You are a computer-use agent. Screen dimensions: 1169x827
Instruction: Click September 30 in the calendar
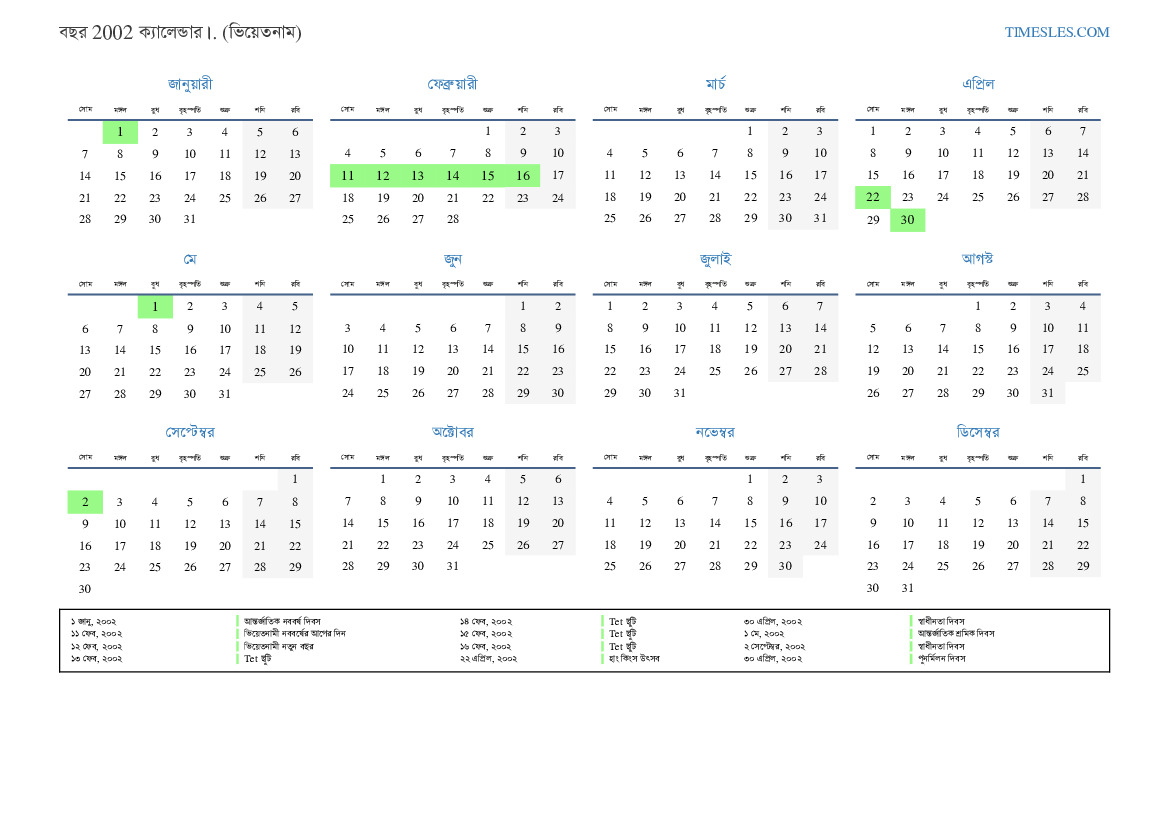[x=85, y=589]
